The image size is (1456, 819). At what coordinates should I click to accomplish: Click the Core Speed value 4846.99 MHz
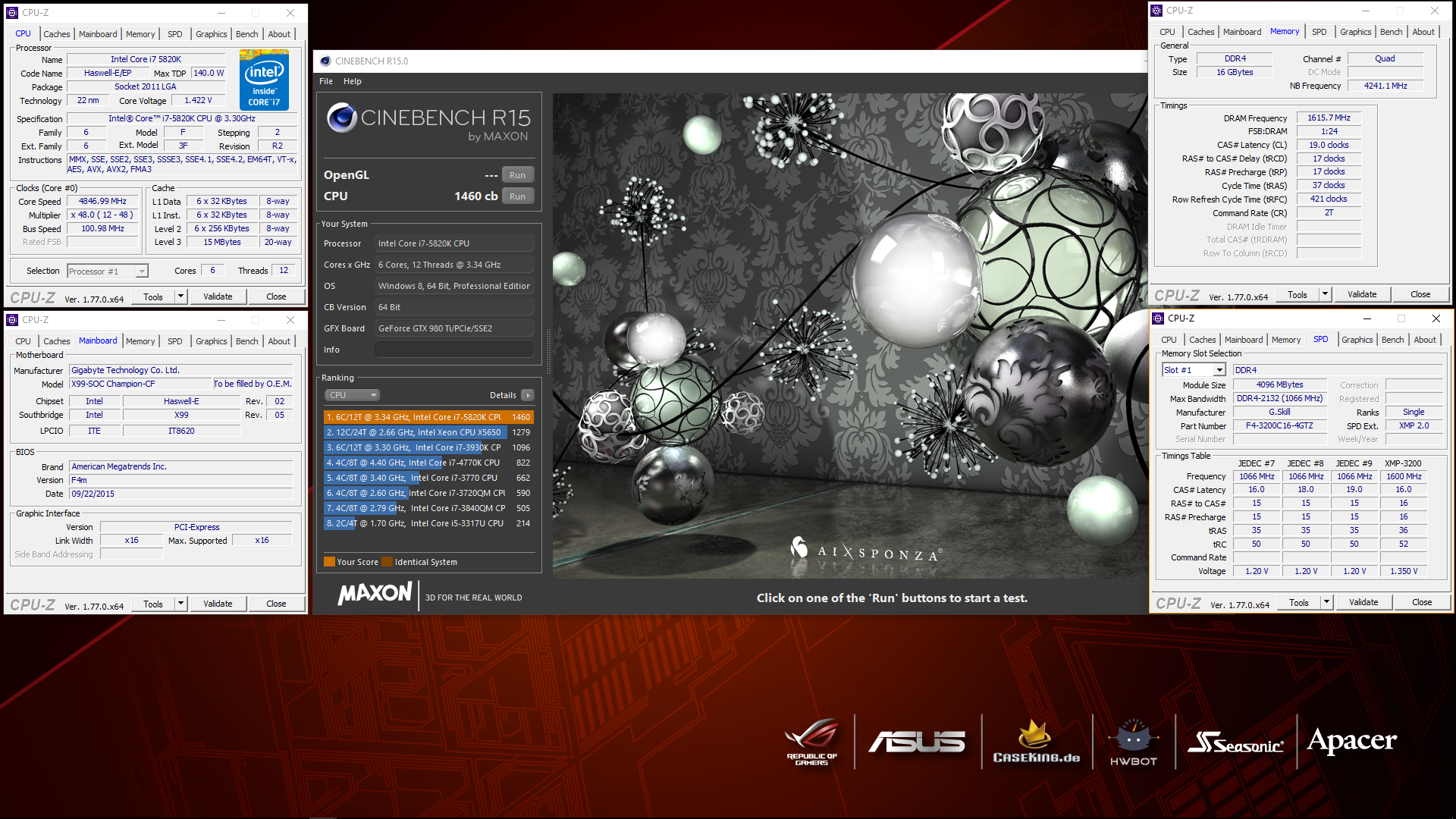click(x=102, y=202)
